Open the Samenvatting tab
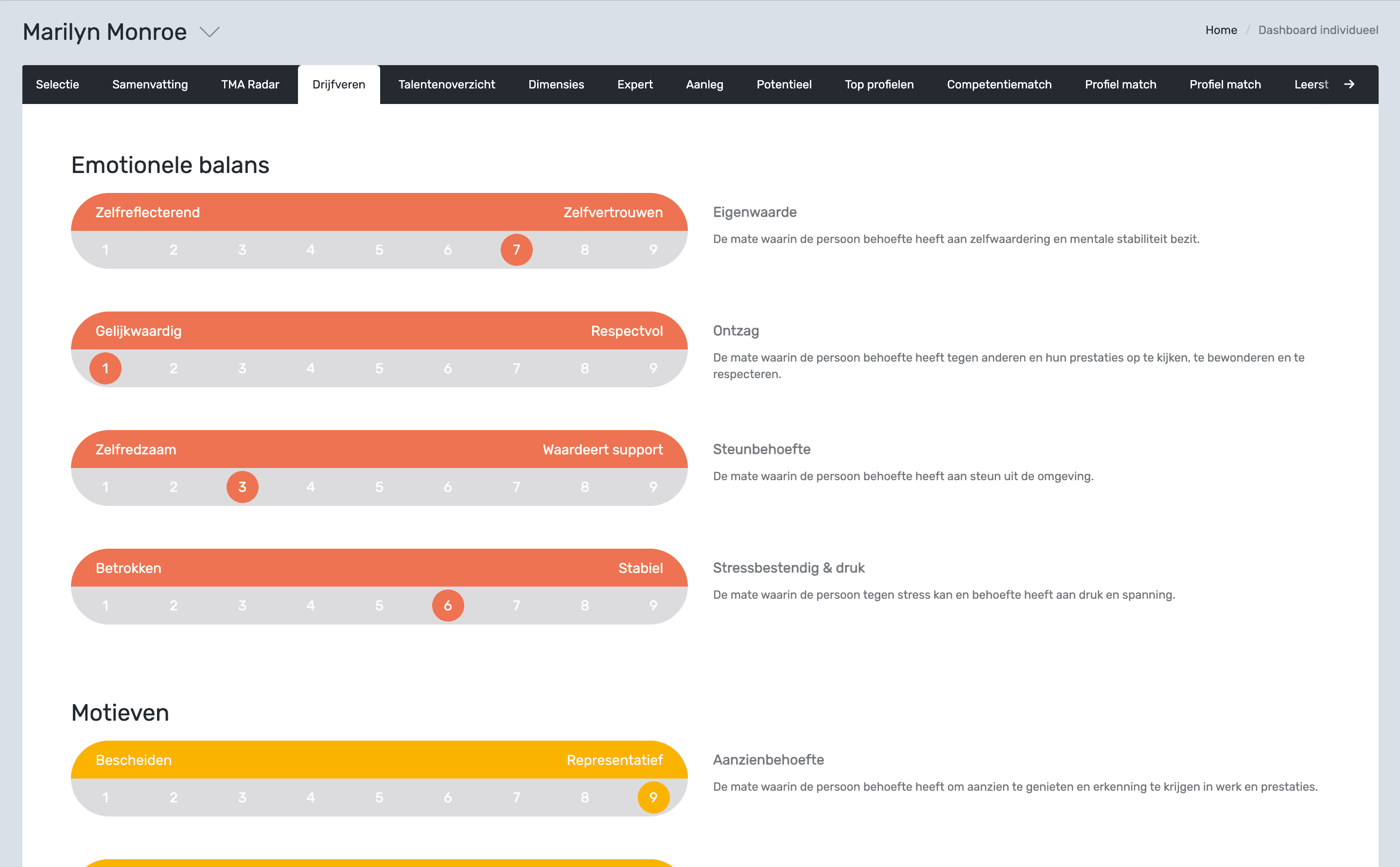Screen dimensions: 1400x867 coord(150,84)
